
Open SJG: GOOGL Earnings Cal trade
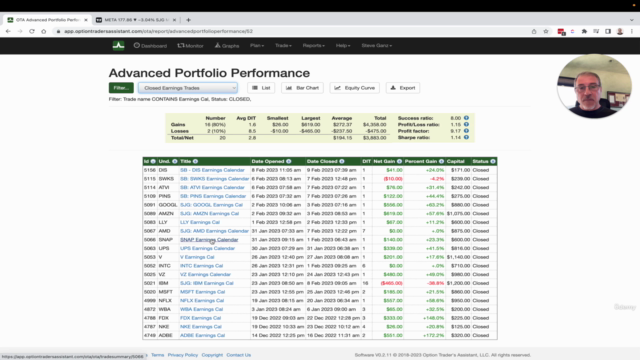(x=211, y=205)
